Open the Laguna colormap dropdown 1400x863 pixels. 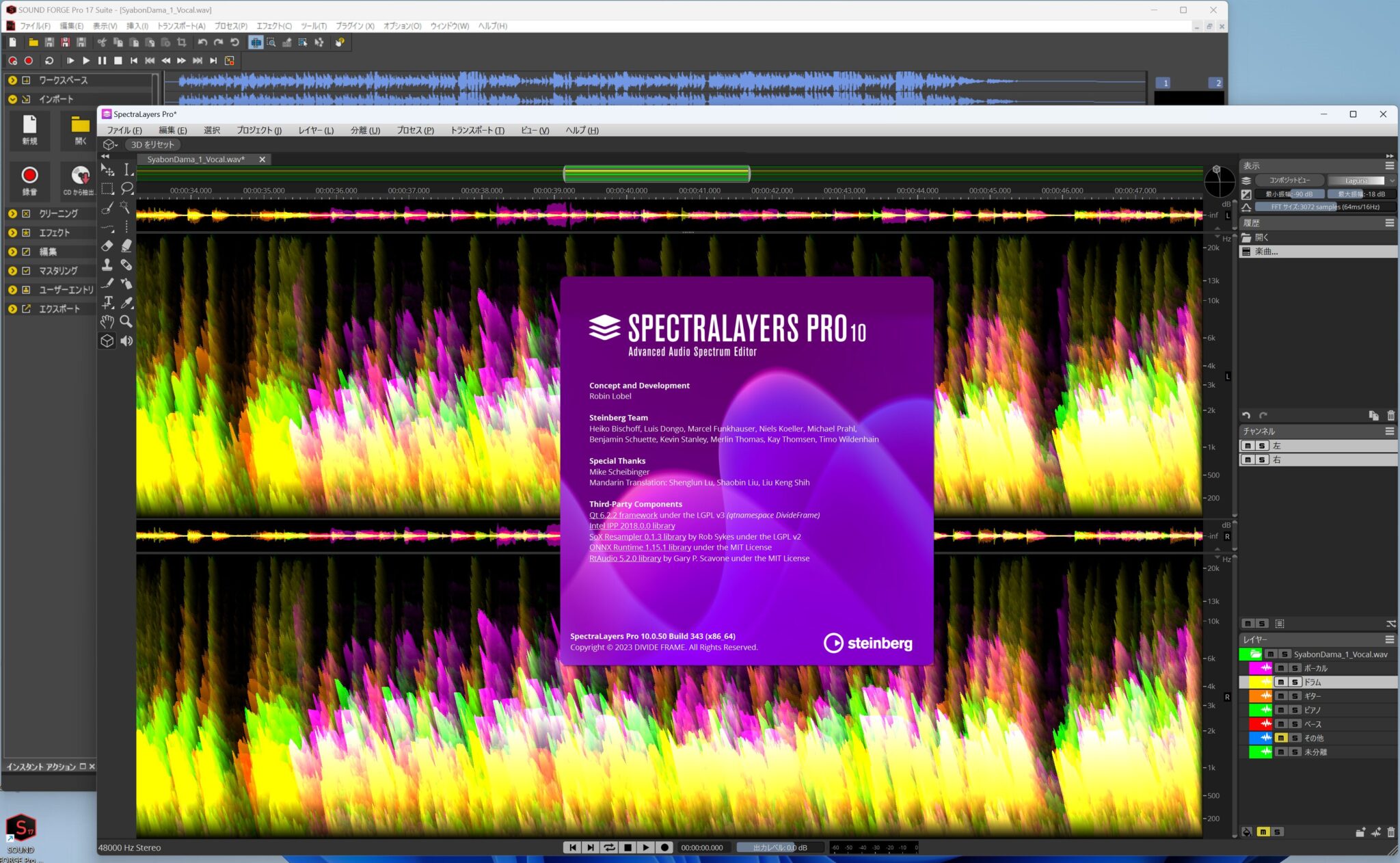(1362, 180)
